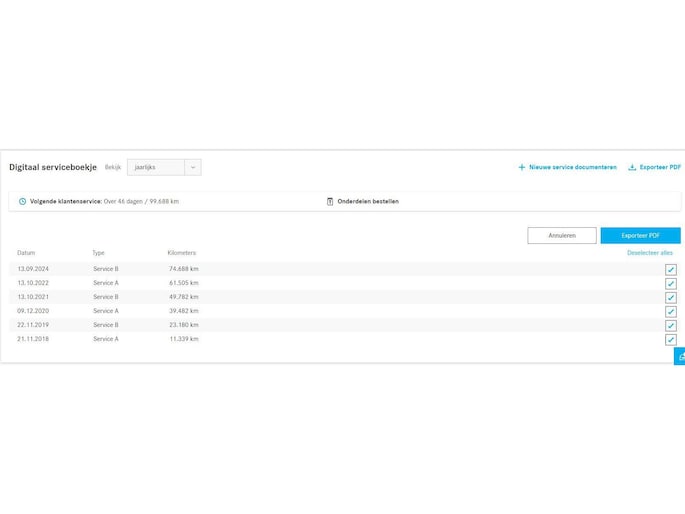Uncheck the 09.12.2020 Service A row
Image resolution: width=685 pixels, height=514 pixels.
670,312
